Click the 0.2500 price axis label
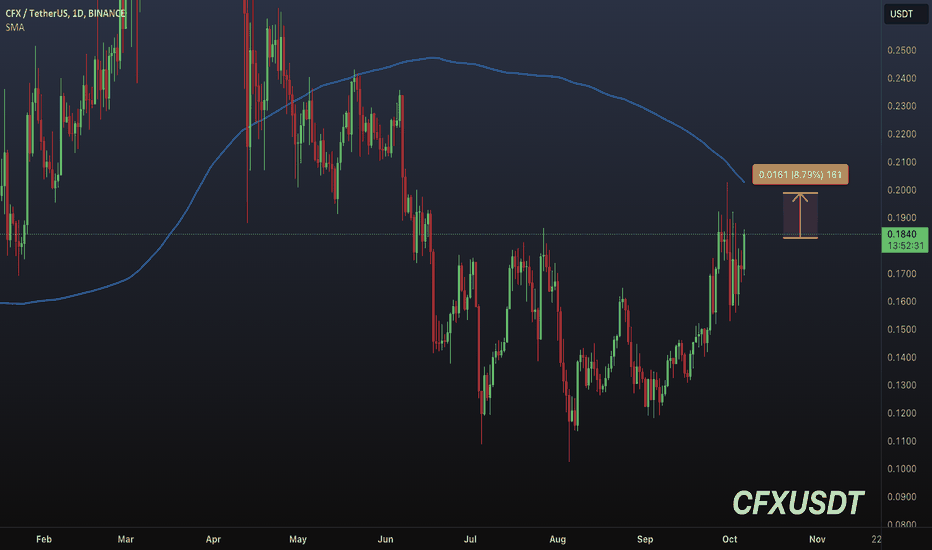Screen dimensions: 932x550 902,51
